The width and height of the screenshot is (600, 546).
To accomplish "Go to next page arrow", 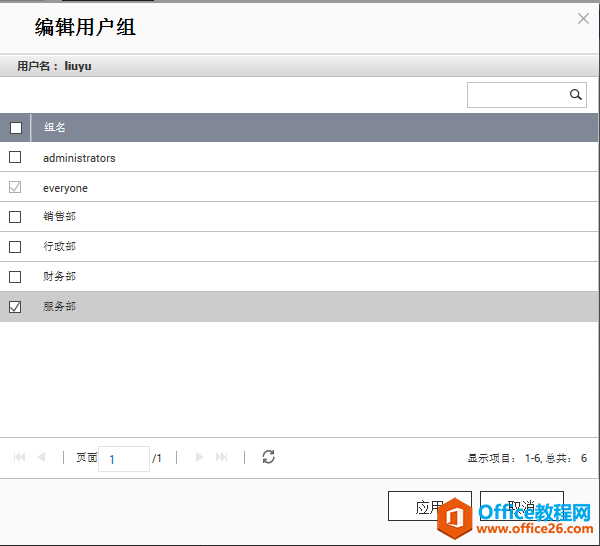I will tap(199, 457).
